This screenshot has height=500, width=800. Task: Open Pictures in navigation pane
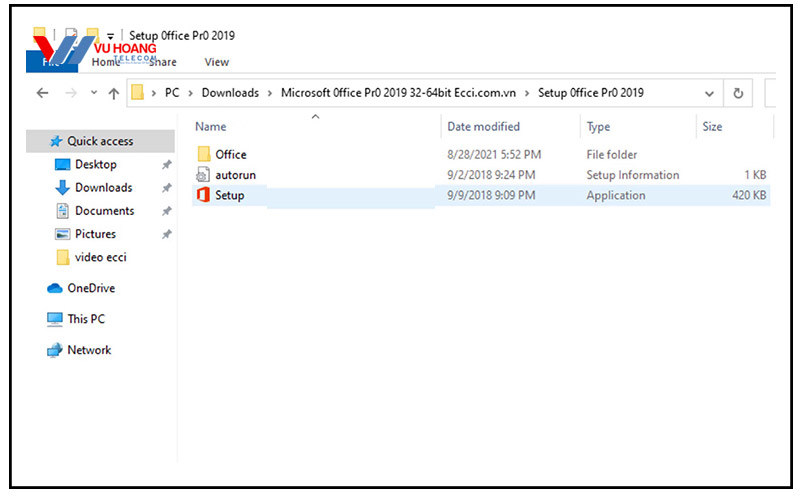[x=95, y=234]
